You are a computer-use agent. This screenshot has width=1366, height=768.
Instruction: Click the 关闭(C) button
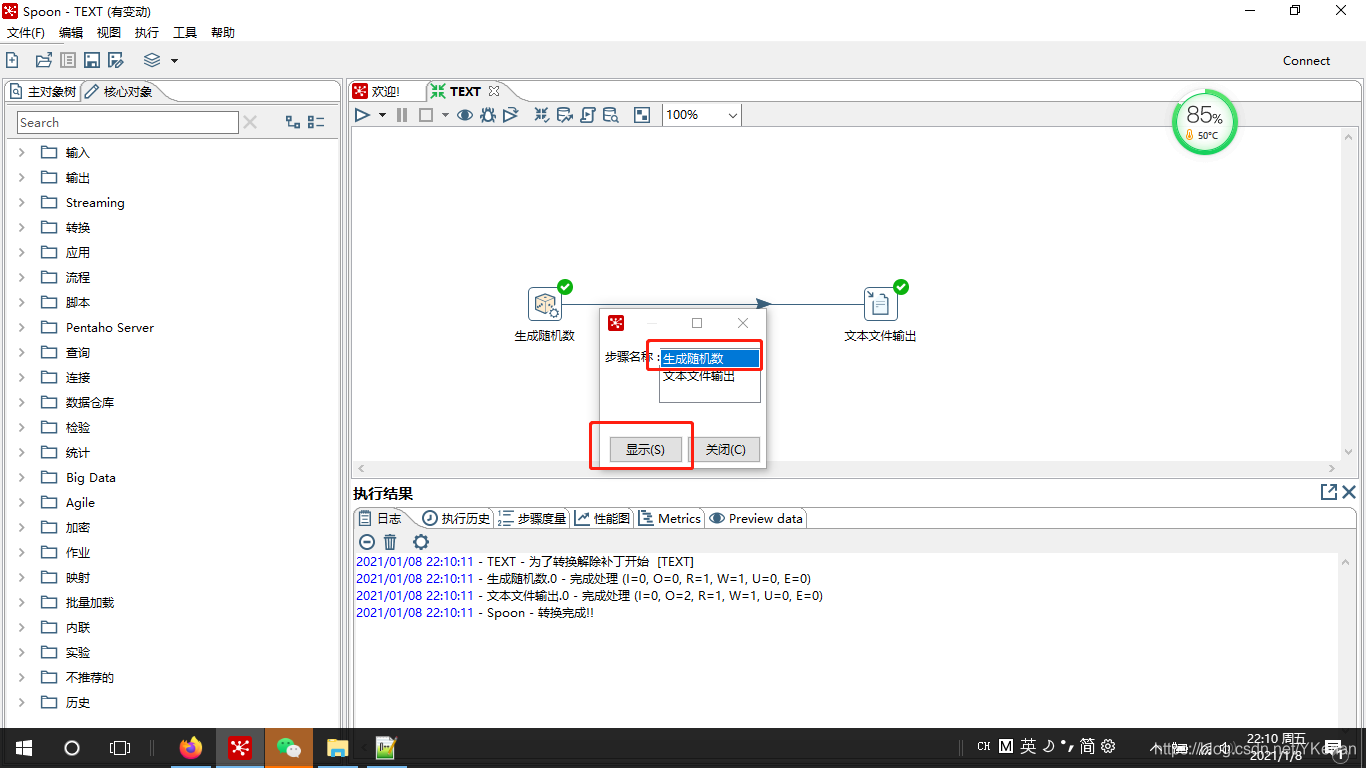tap(725, 450)
